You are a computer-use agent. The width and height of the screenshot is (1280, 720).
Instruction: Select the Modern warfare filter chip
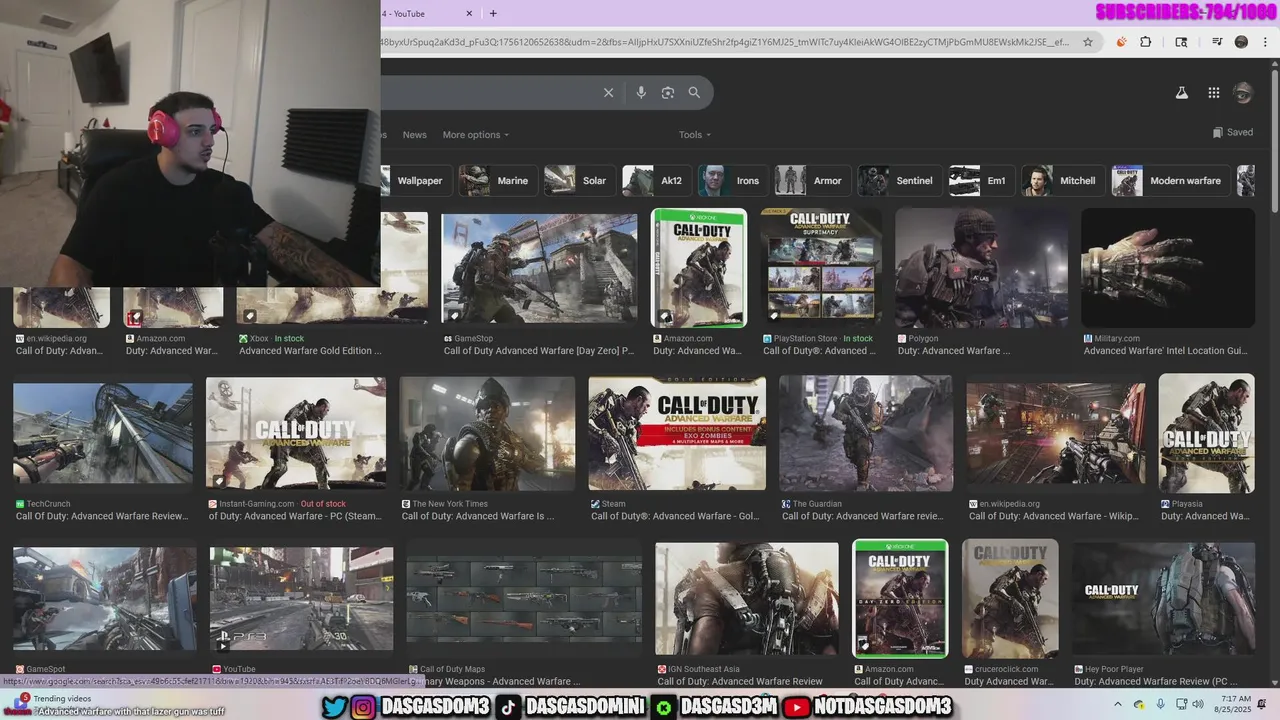(1170, 181)
